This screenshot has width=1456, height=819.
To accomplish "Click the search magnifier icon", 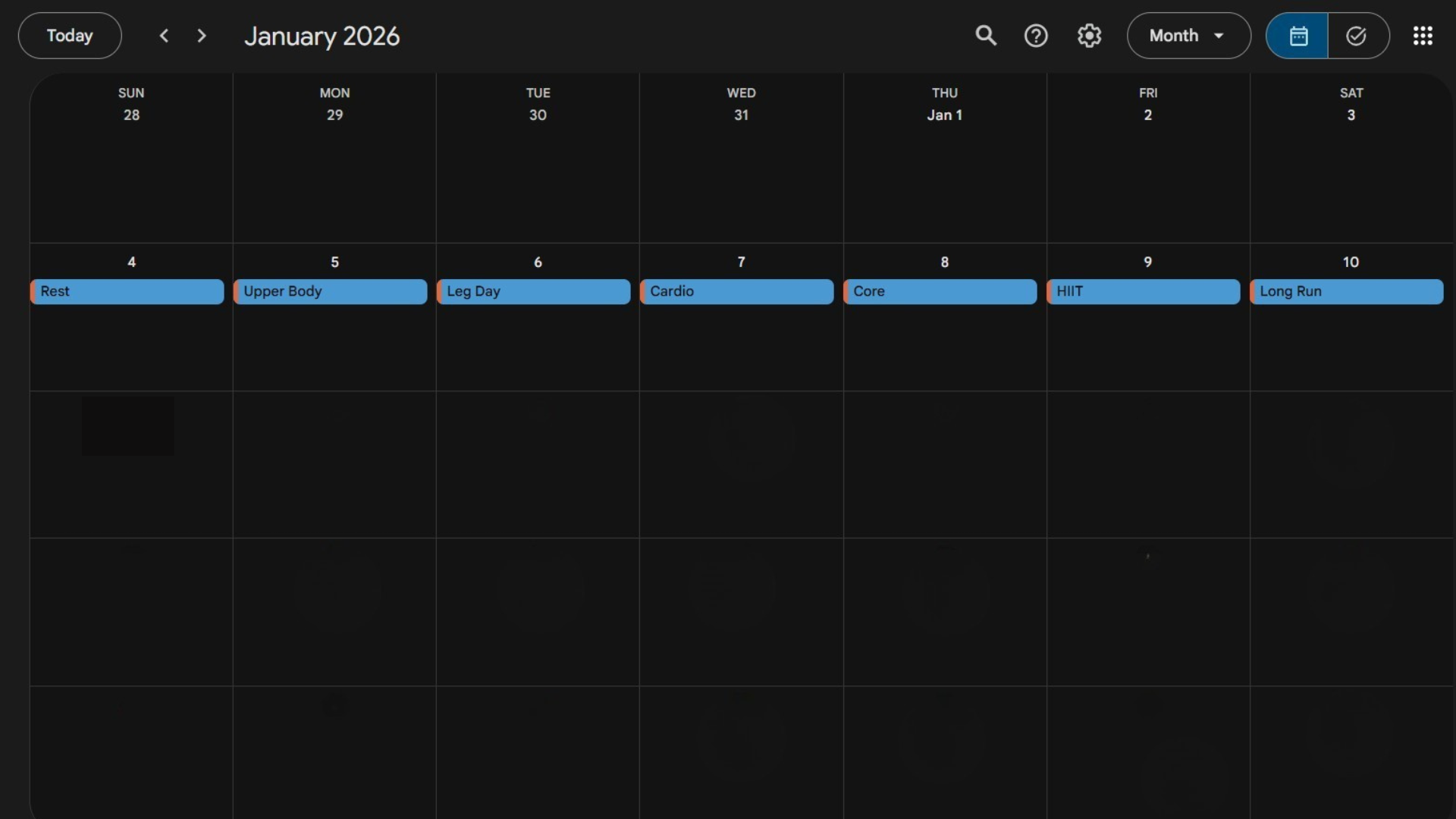I will [985, 36].
